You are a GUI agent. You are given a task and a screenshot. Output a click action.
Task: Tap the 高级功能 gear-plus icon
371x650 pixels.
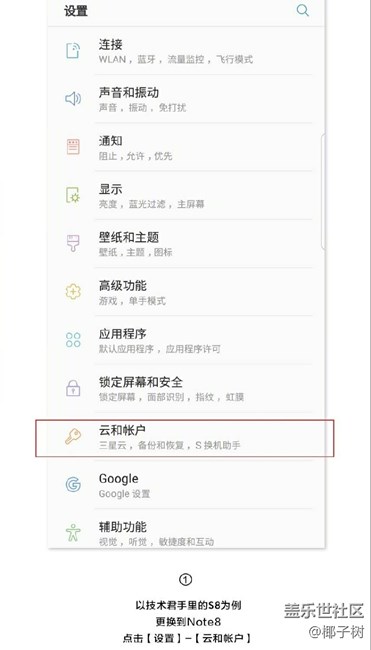click(73, 291)
